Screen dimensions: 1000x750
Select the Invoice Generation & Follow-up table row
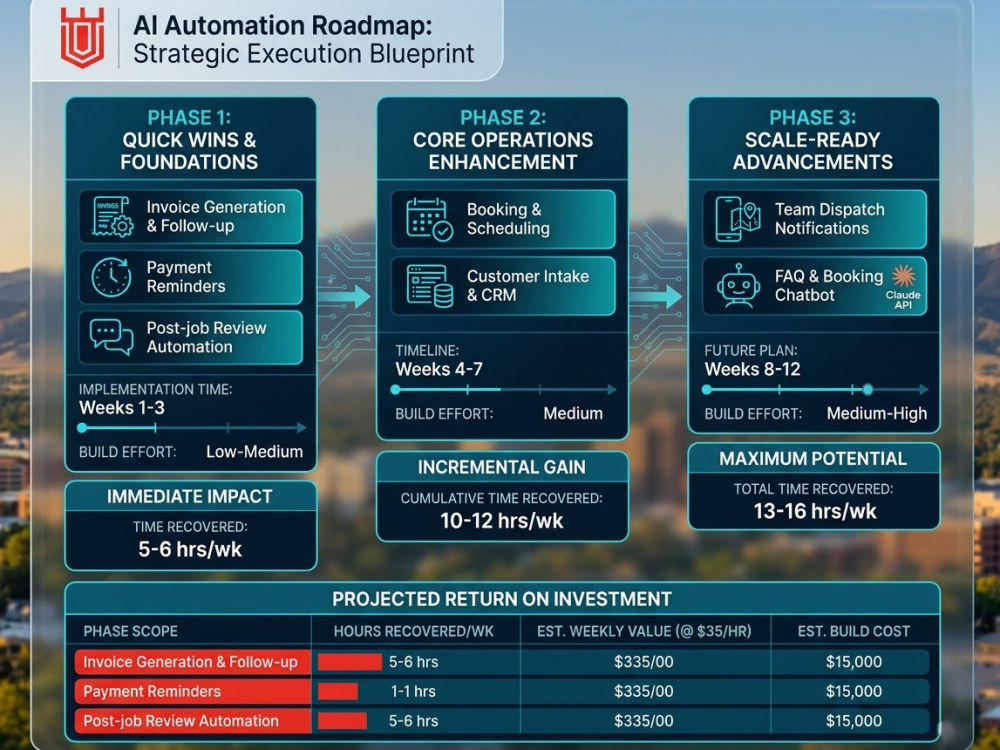(x=502, y=662)
